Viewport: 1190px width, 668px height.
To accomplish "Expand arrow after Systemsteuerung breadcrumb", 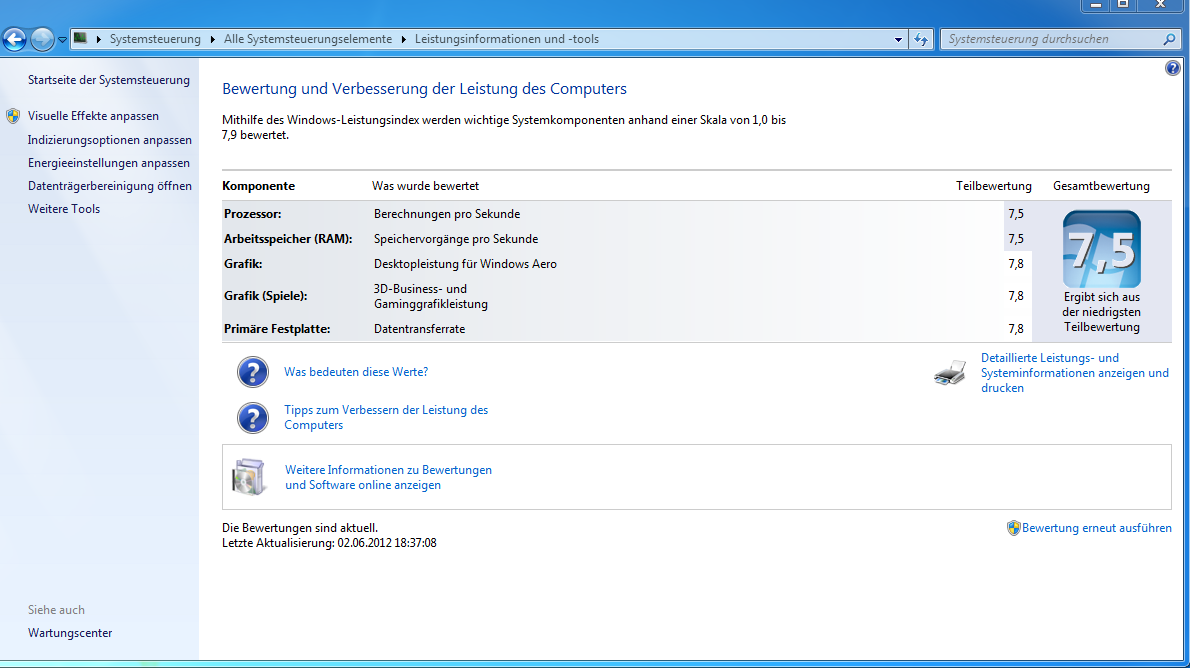I will click(x=212, y=39).
